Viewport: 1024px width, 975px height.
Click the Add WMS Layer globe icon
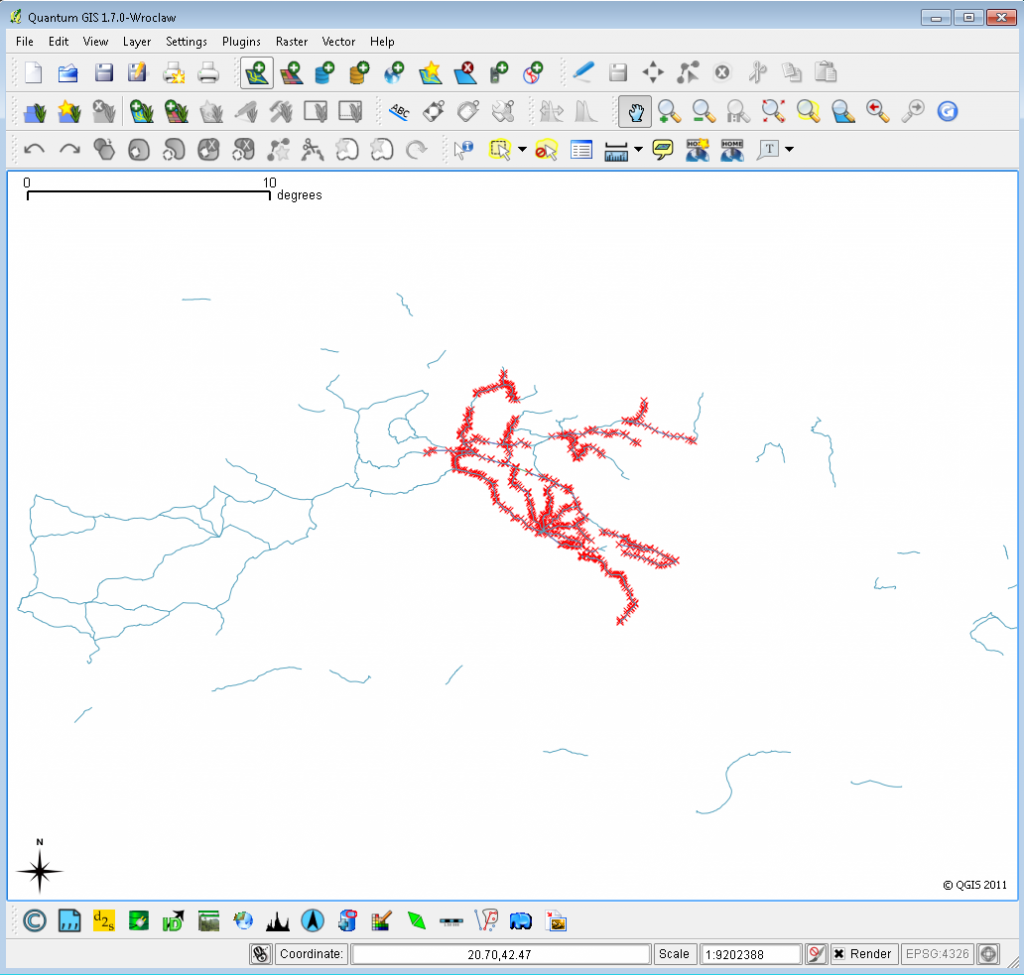tap(394, 72)
